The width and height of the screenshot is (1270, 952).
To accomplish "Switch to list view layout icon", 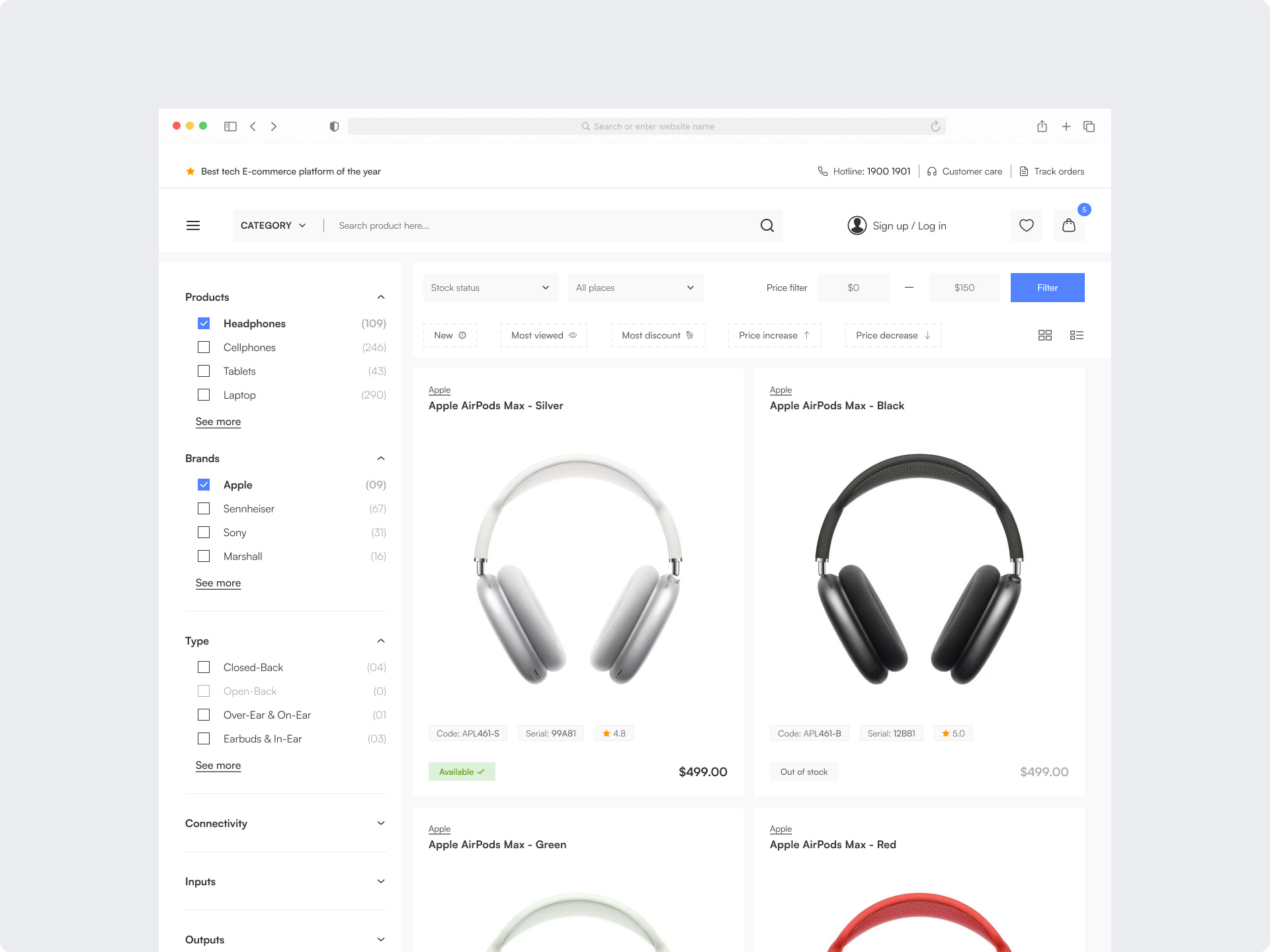I will coord(1077,335).
